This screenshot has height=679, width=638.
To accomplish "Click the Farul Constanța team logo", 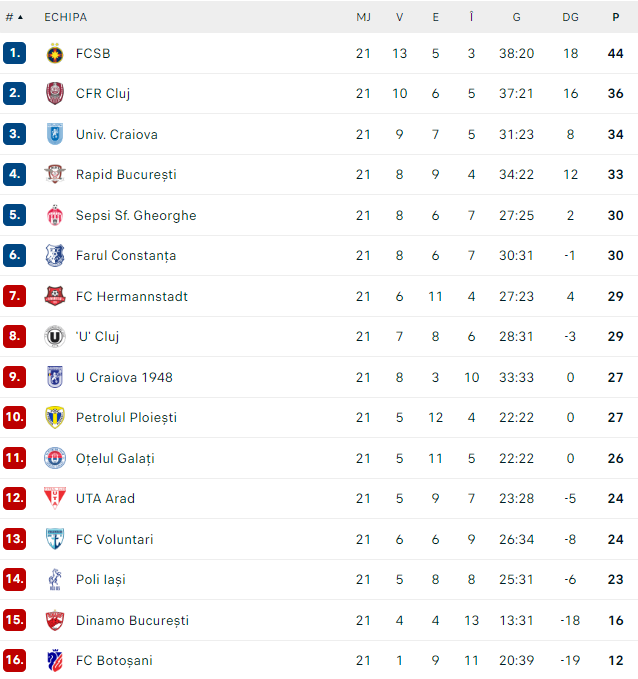I will click(54, 256).
